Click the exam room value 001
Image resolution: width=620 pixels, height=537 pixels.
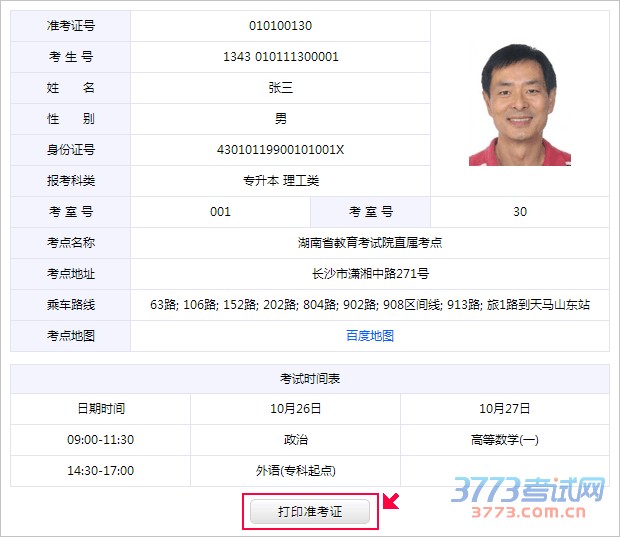[220, 212]
